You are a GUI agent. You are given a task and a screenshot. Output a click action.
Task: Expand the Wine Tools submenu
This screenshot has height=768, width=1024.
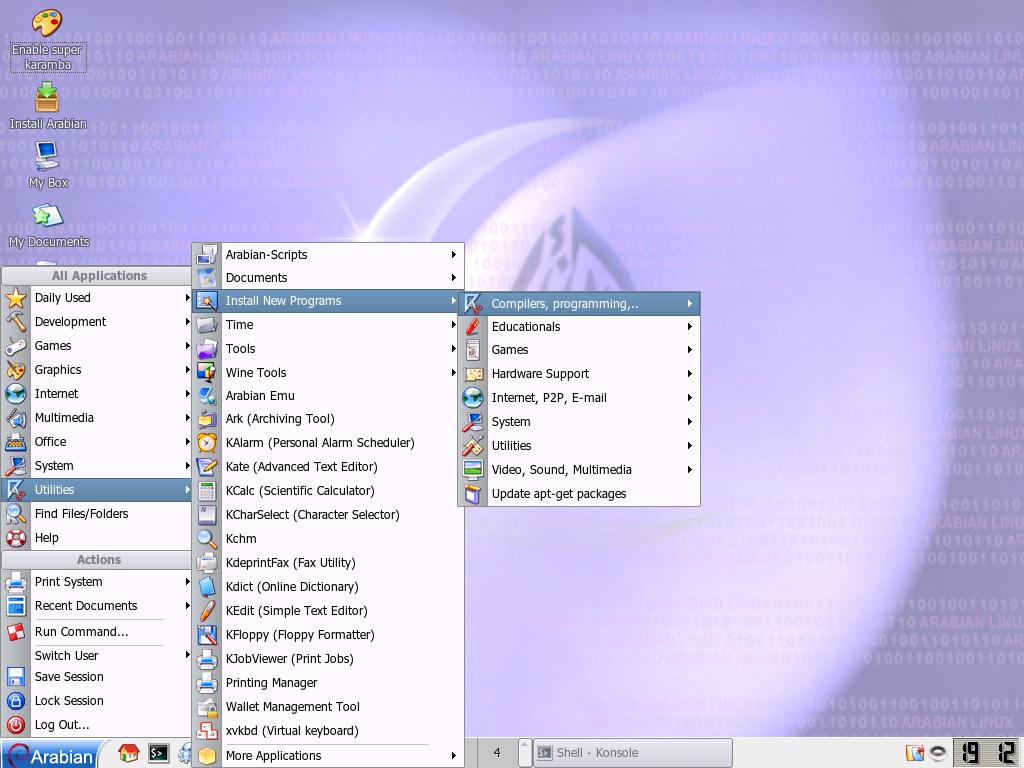coord(328,373)
